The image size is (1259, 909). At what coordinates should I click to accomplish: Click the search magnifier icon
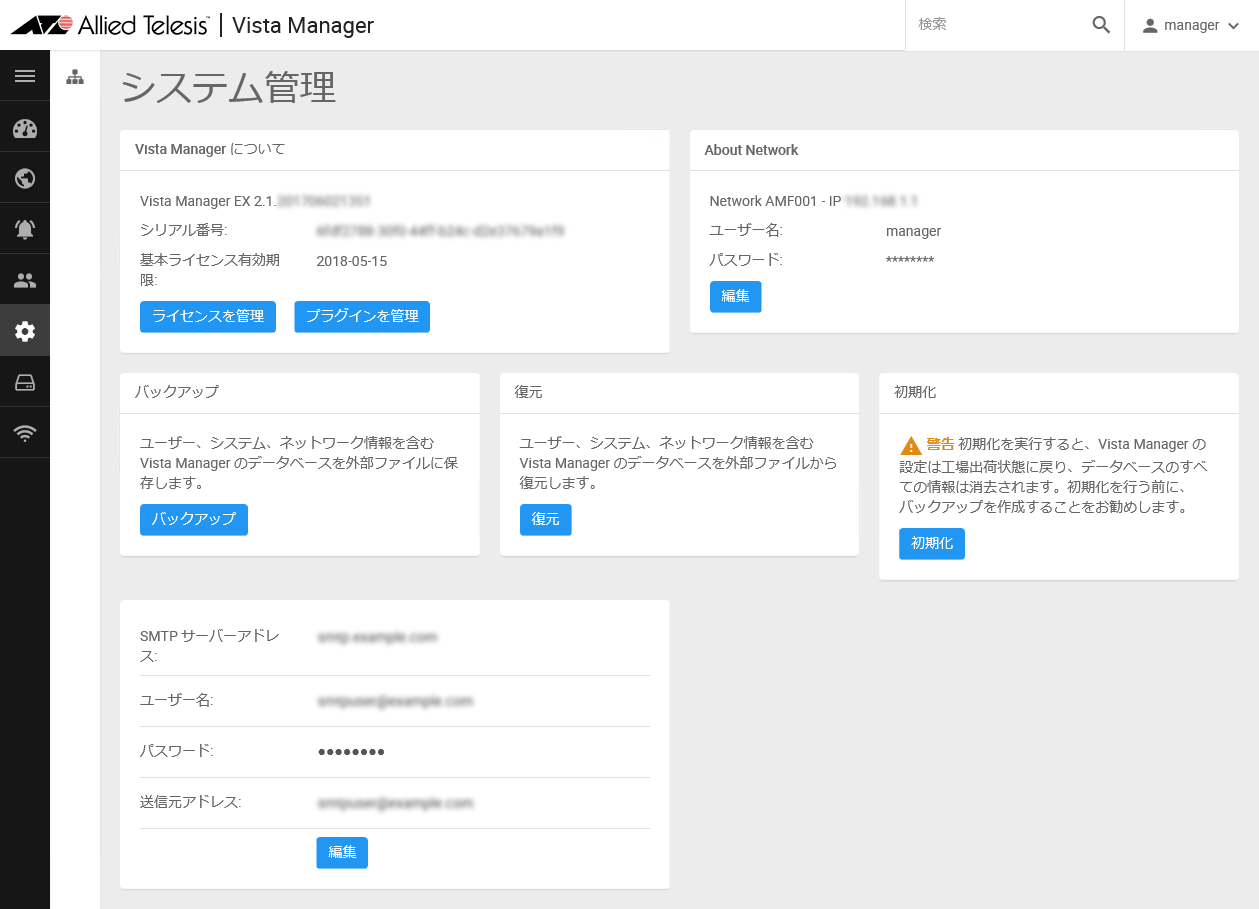point(1101,25)
